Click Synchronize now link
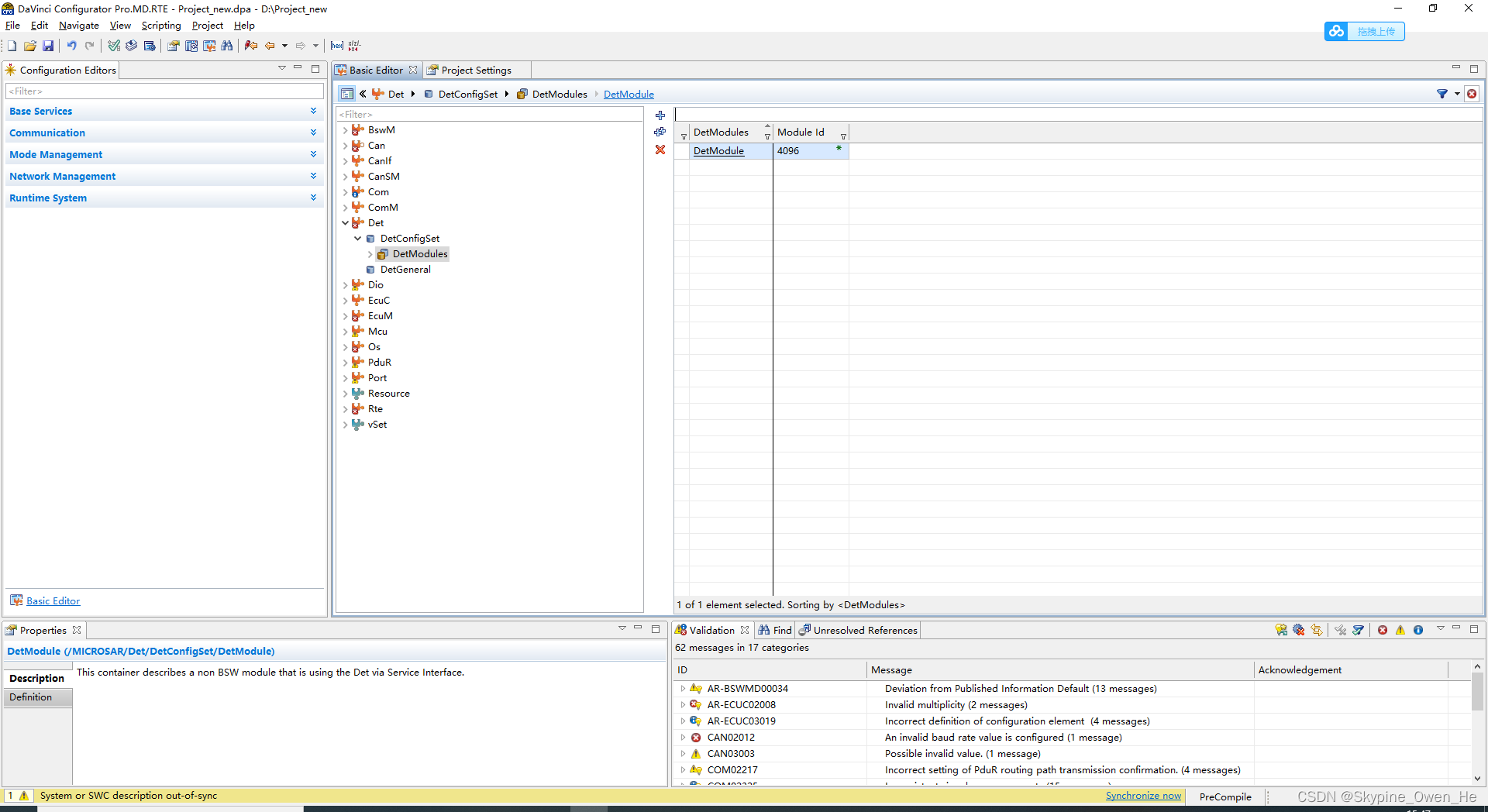The height and width of the screenshot is (812, 1488). (1143, 796)
